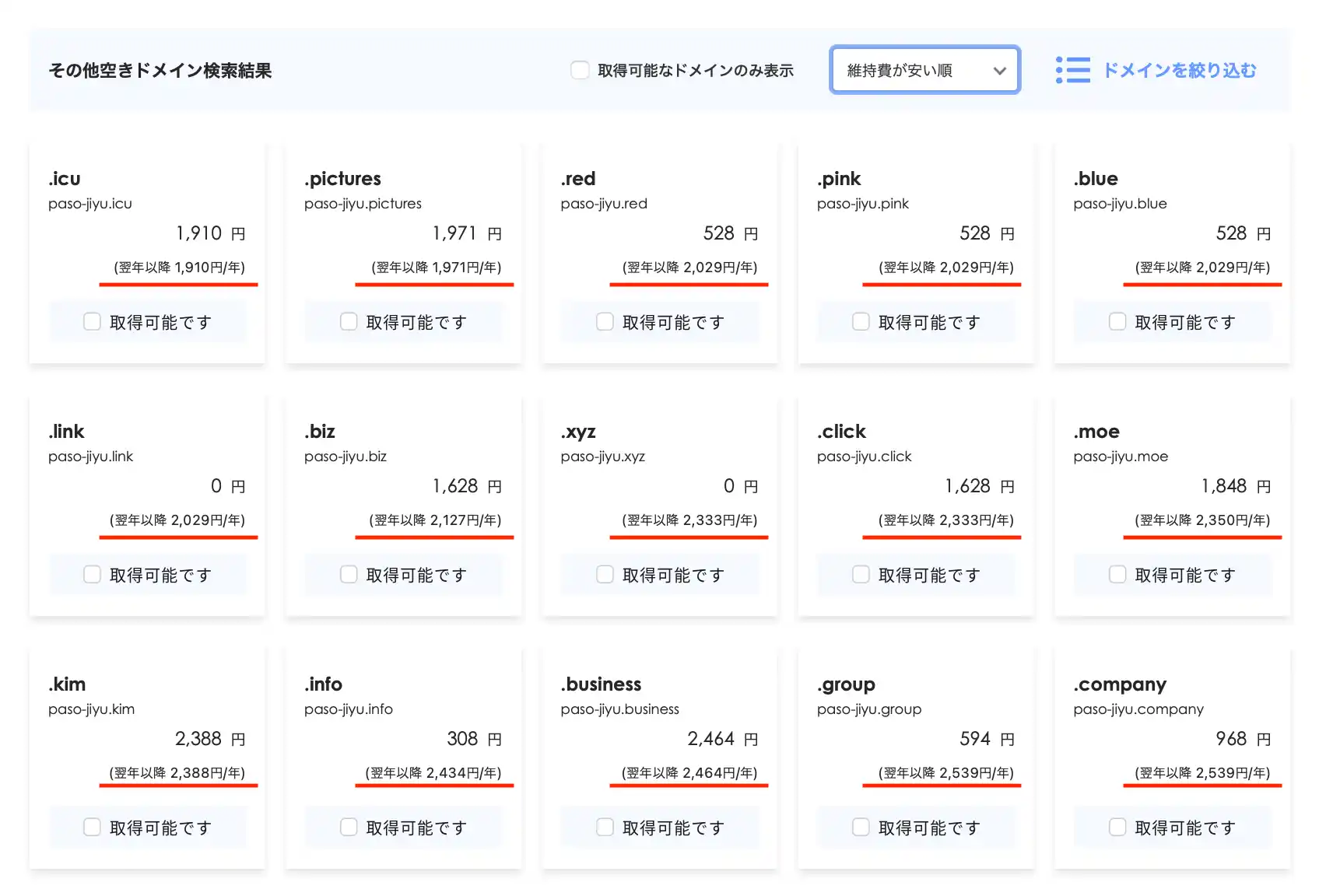Enable 取得可能なドメインのみ表示 checkbox
This screenshot has height=896, width=1326.
click(x=580, y=70)
